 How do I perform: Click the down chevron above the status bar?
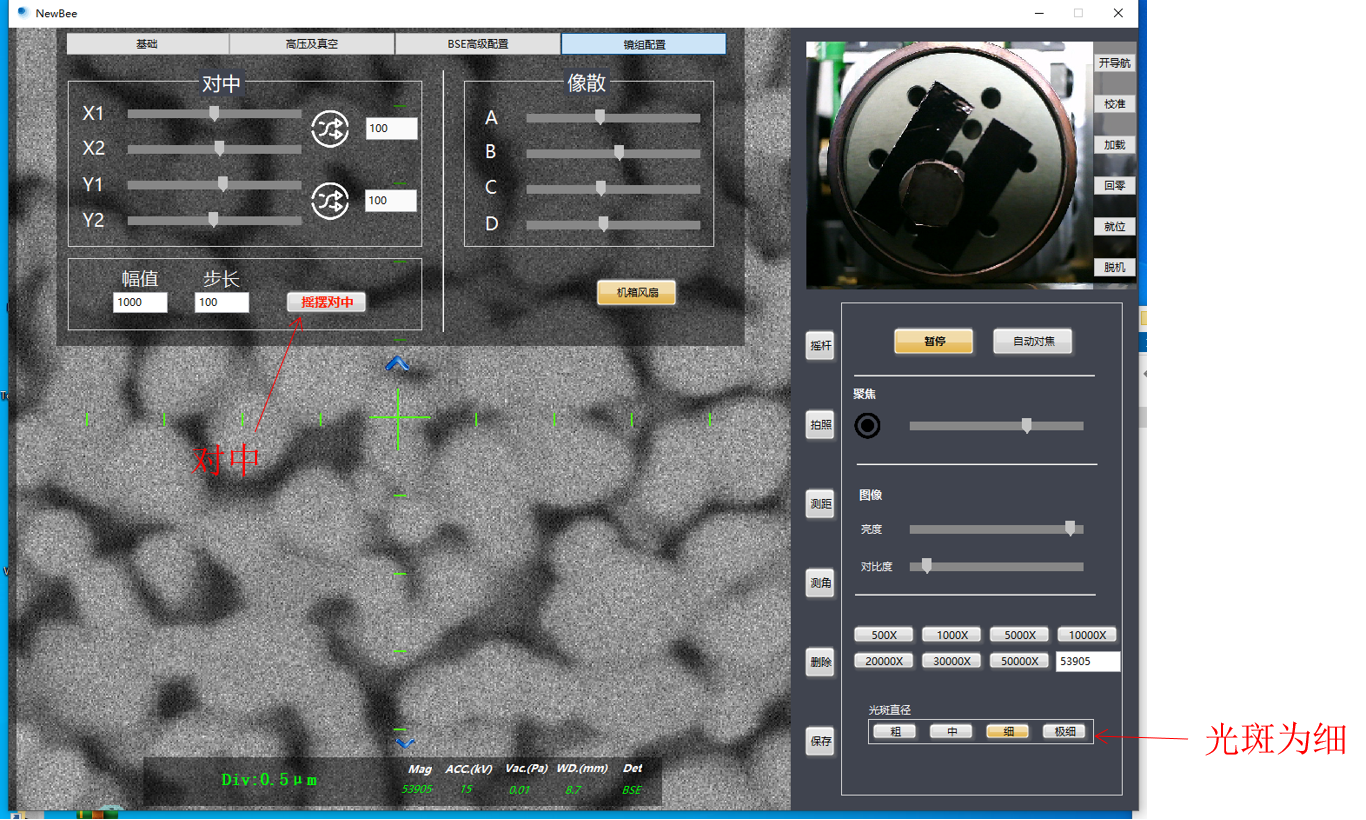(405, 743)
